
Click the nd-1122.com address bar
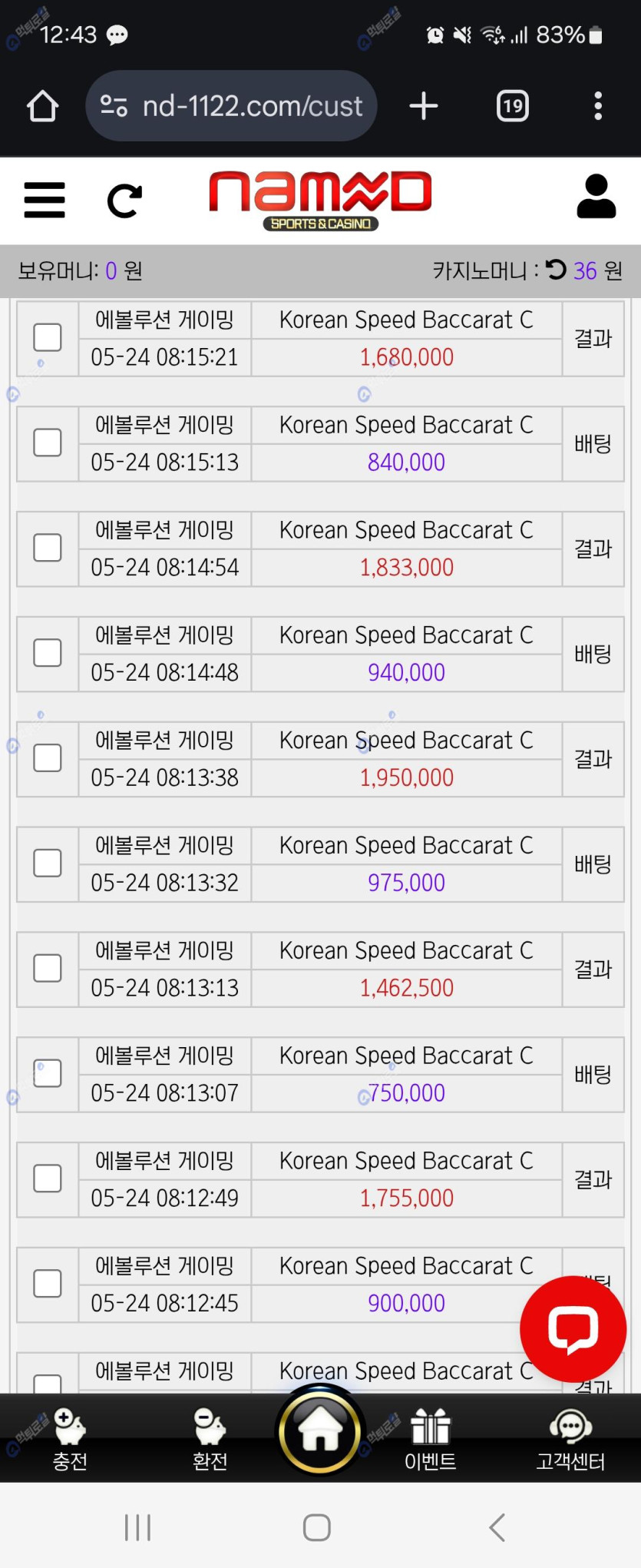[252, 106]
